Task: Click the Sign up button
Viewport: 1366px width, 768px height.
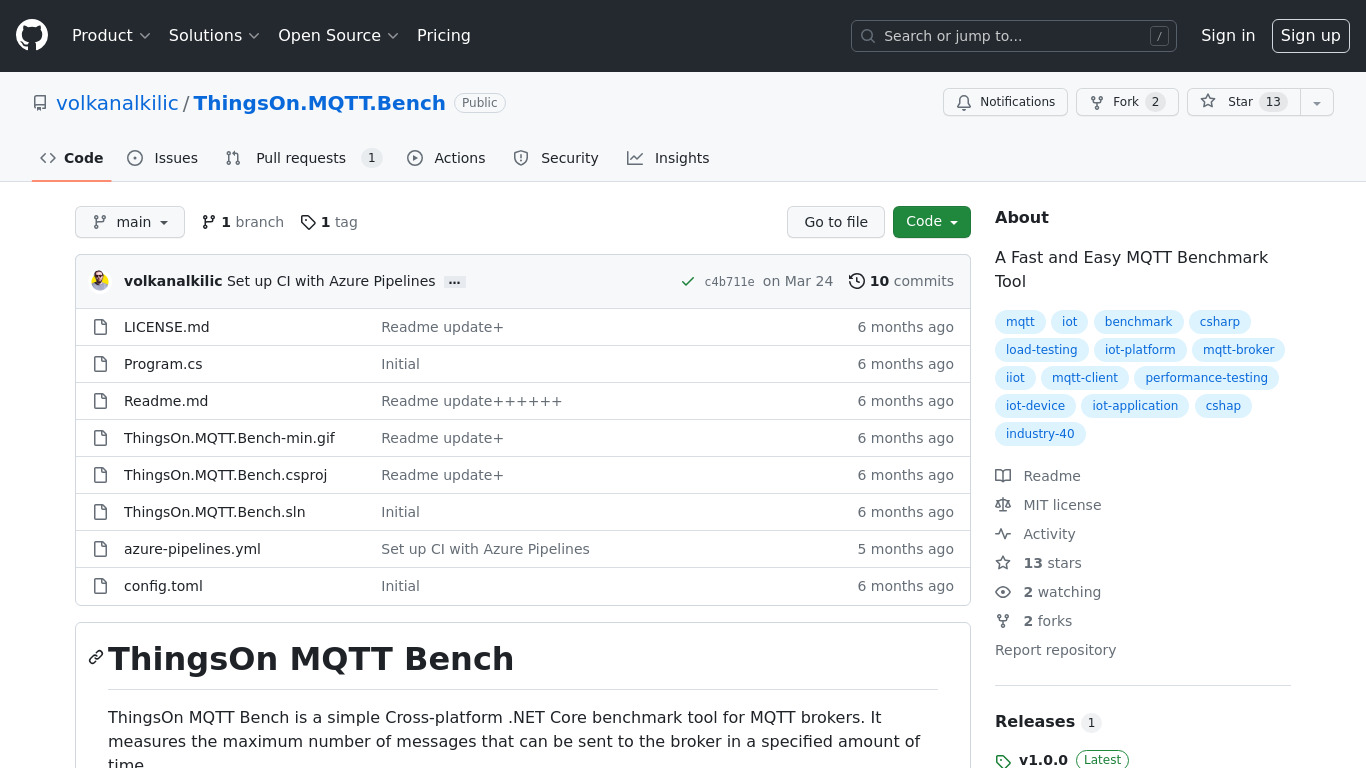Action: click(1310, 36)
